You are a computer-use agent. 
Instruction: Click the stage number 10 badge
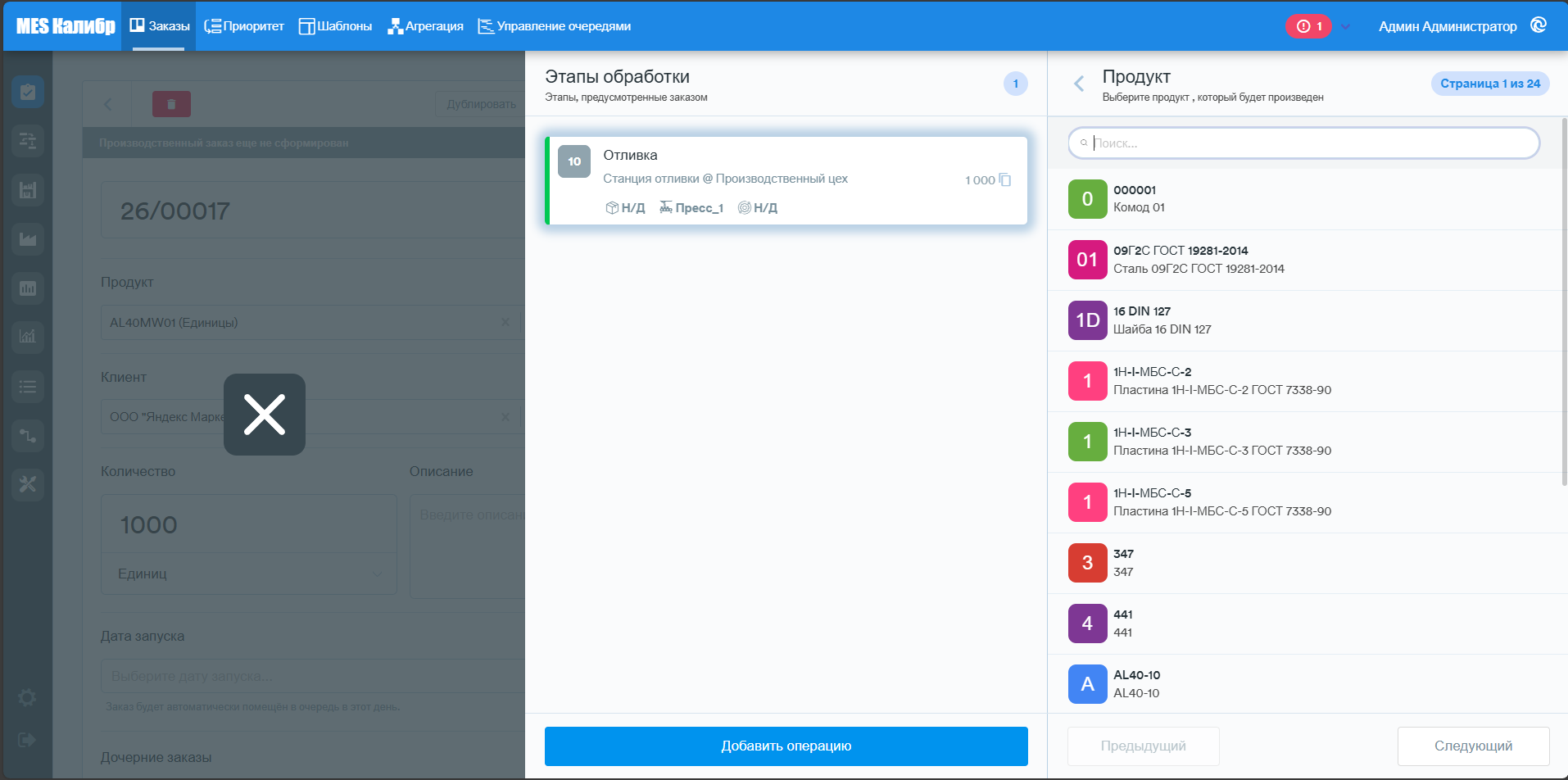(574, 161)
